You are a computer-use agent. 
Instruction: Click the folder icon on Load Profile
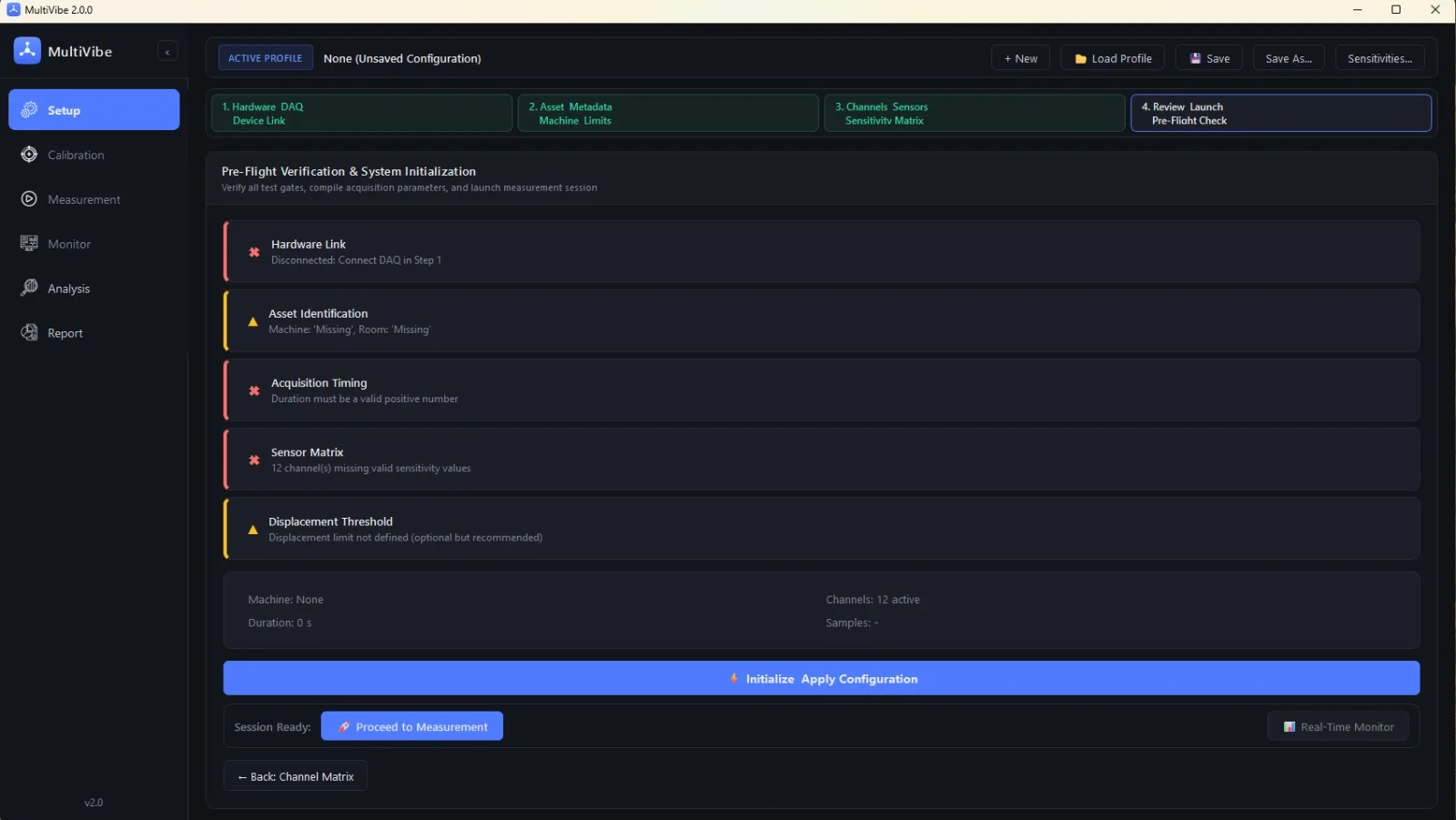point(1081,59)
